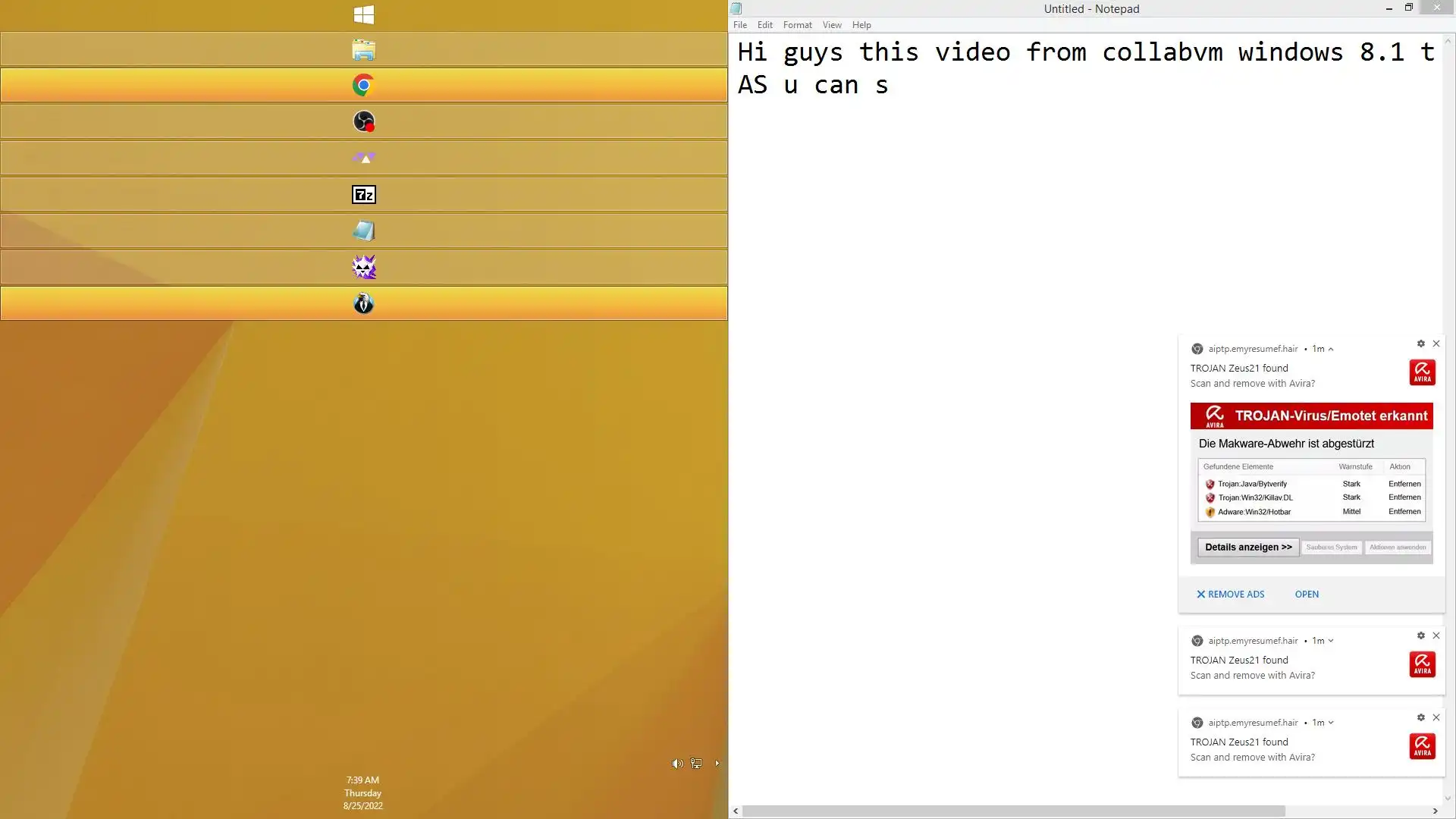Expand the bottom Avira notification chevron
This screenshot has width=1456, height=819.
point(1331,723)
